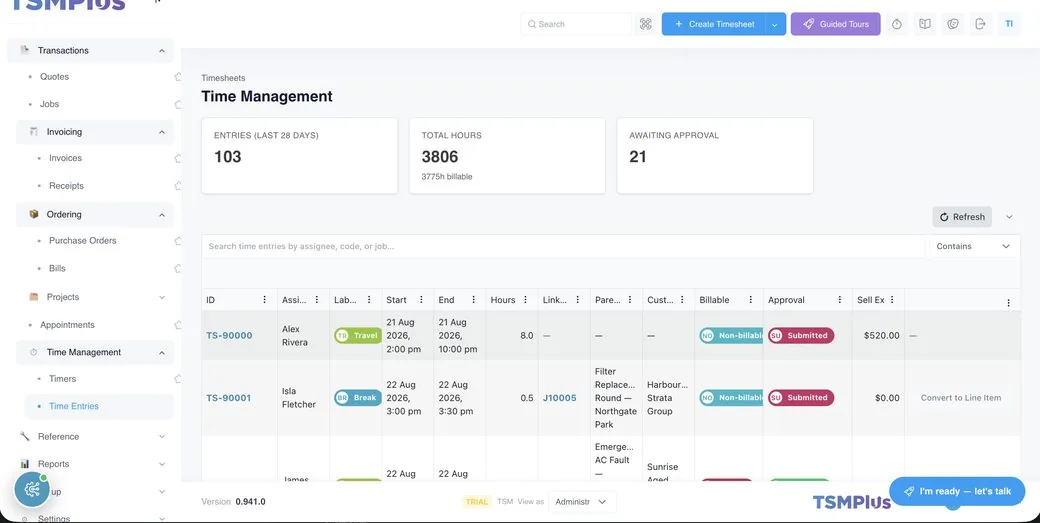This screenshot has width=1040, height=523.
Task: Open ID column options menu
Action: 265,300
